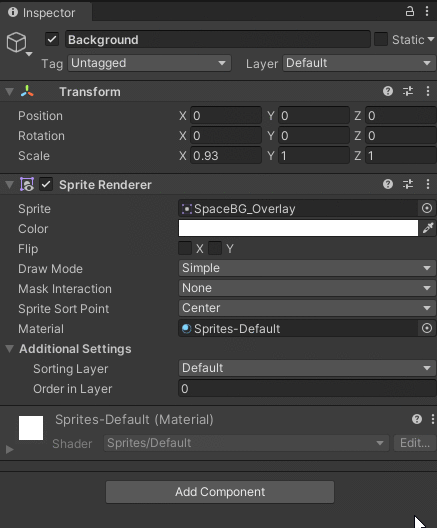Lock the Inspector panel with padlock icon
Image resolution: width=437 pixels, height=528 pixels.
pos(409,11)
